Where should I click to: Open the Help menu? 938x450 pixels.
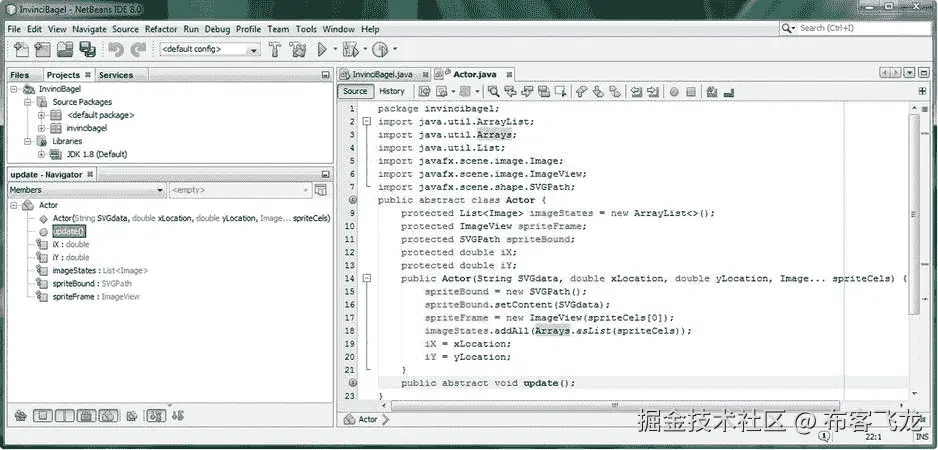(x=370, y=29)
